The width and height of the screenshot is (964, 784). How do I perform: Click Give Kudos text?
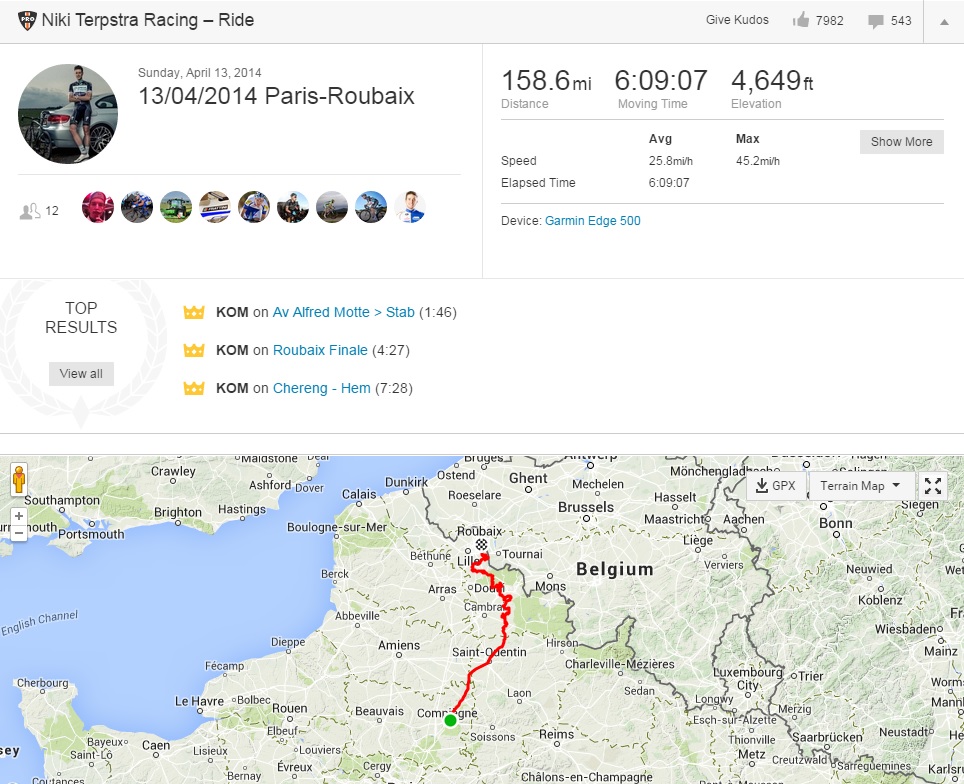pos(737,20)
